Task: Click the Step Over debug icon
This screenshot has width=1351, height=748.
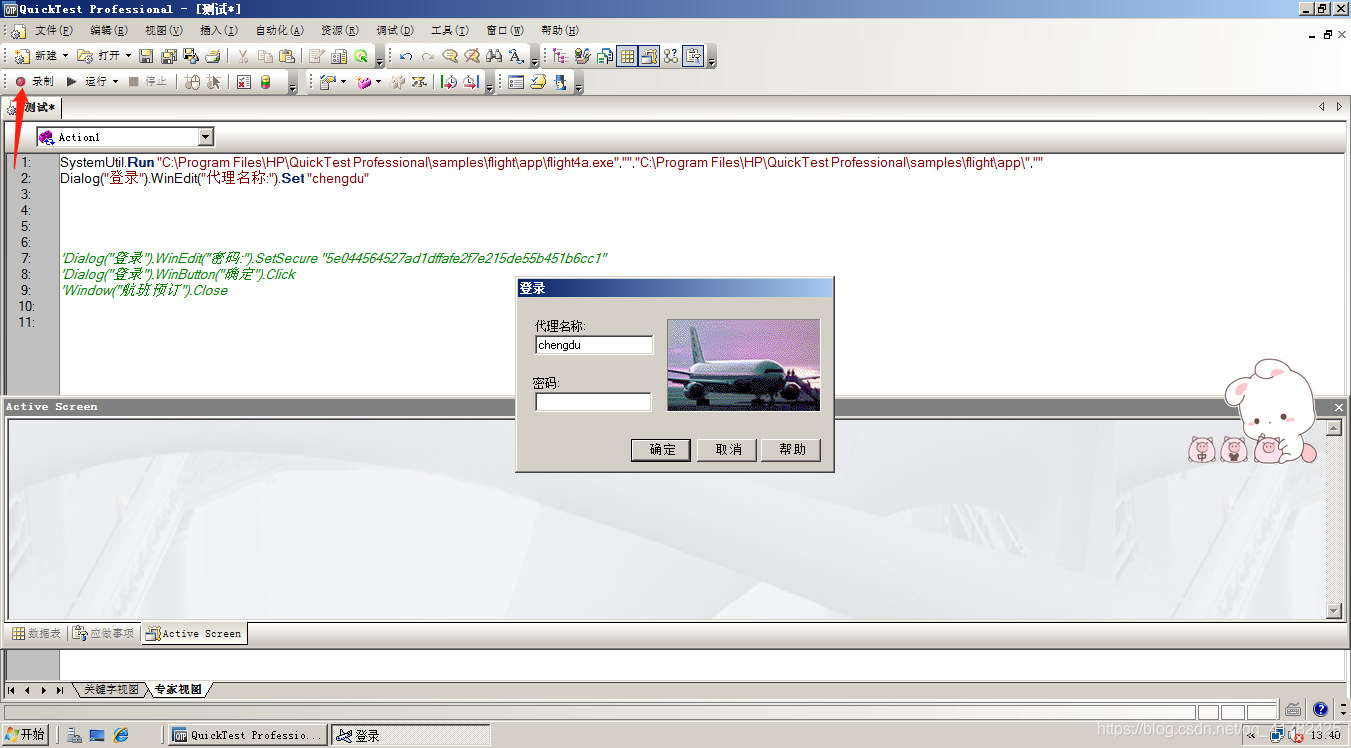Action: (471, 82)
